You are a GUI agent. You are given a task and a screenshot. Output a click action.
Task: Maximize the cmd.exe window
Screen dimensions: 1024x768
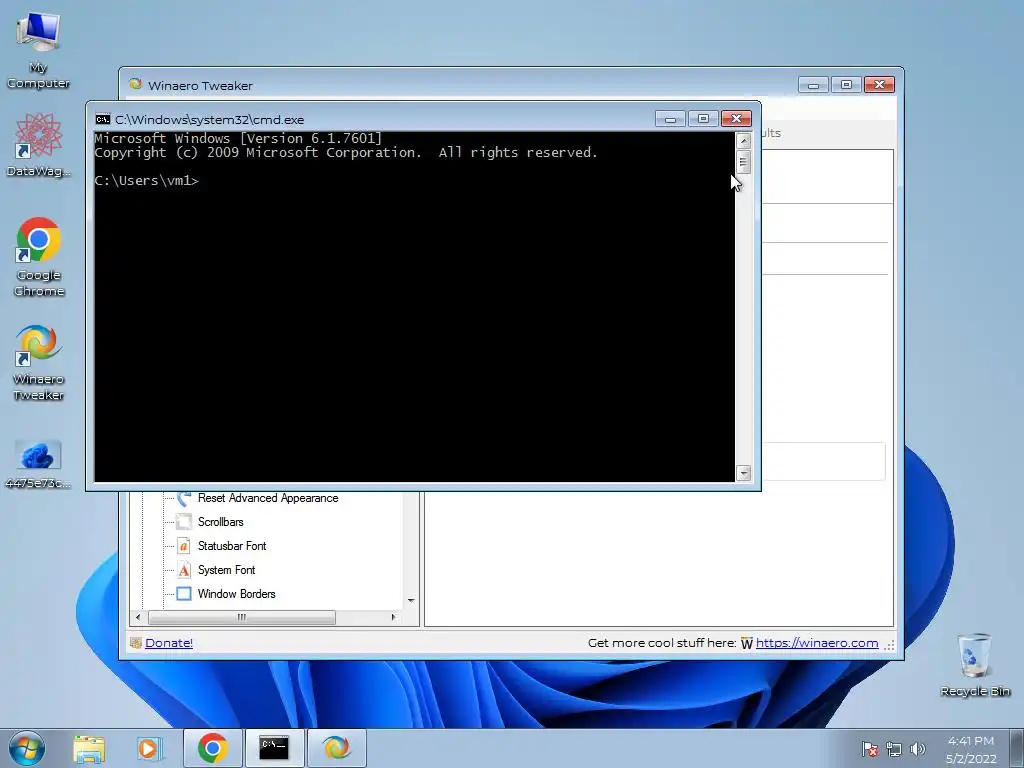703,119
